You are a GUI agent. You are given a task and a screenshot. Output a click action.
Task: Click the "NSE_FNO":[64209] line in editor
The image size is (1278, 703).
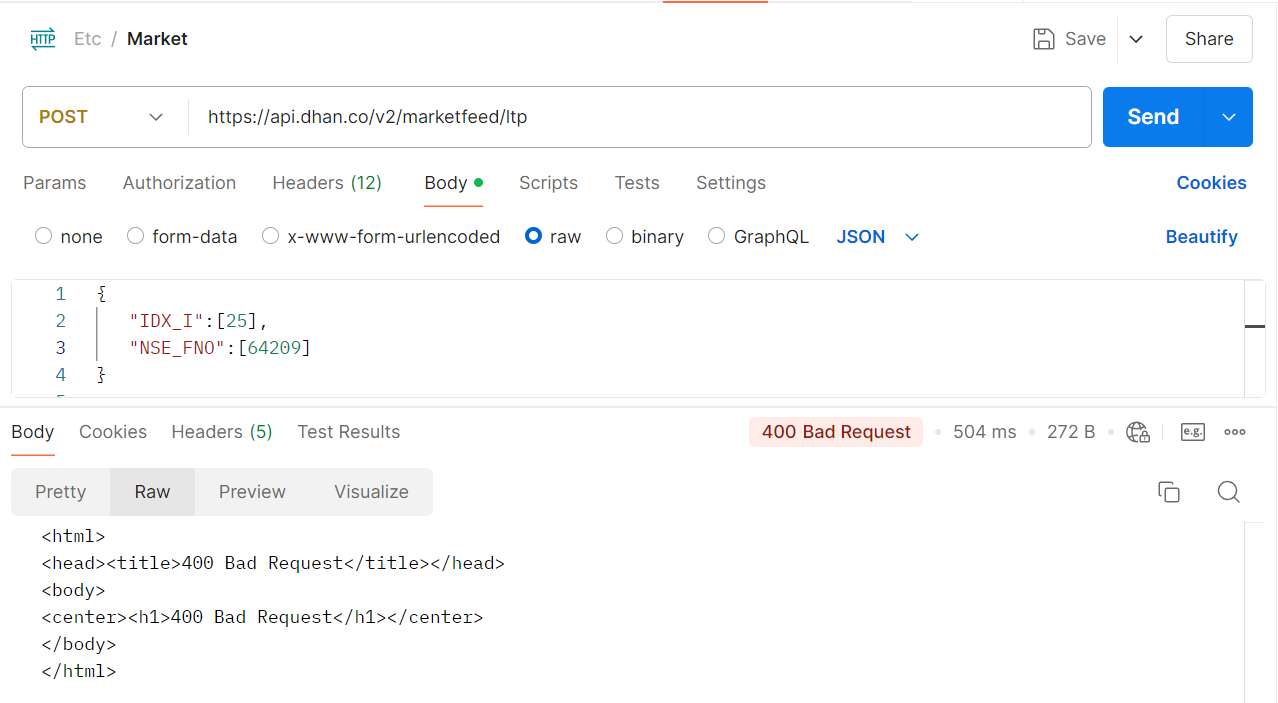point(220,348)
